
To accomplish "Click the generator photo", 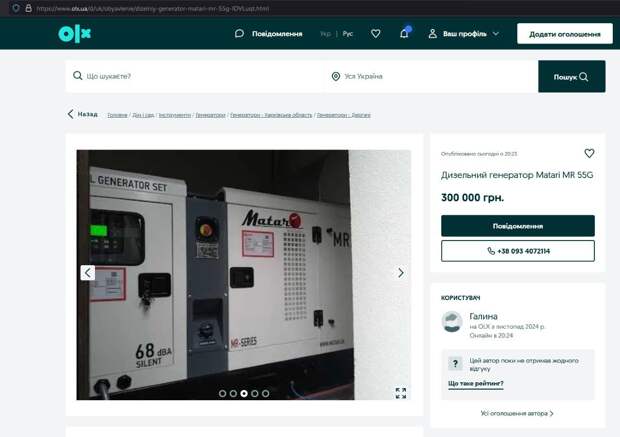I will [244, 274].
